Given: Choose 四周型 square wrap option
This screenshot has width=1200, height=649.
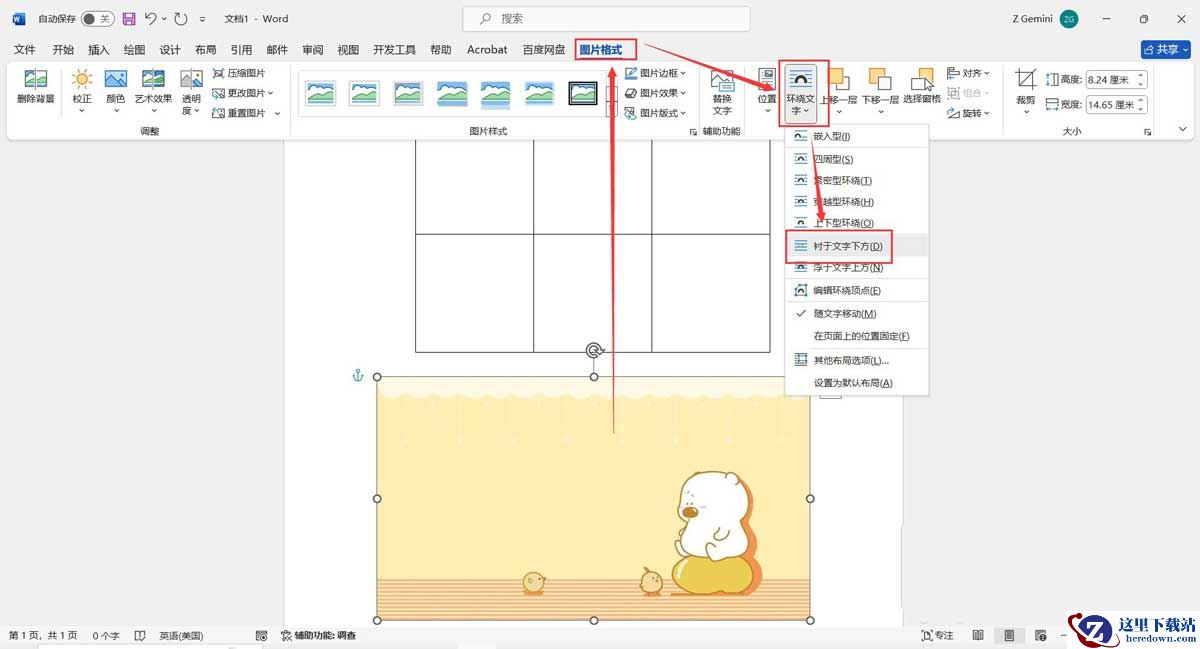Looking at the screenshot, I should 857,159.
